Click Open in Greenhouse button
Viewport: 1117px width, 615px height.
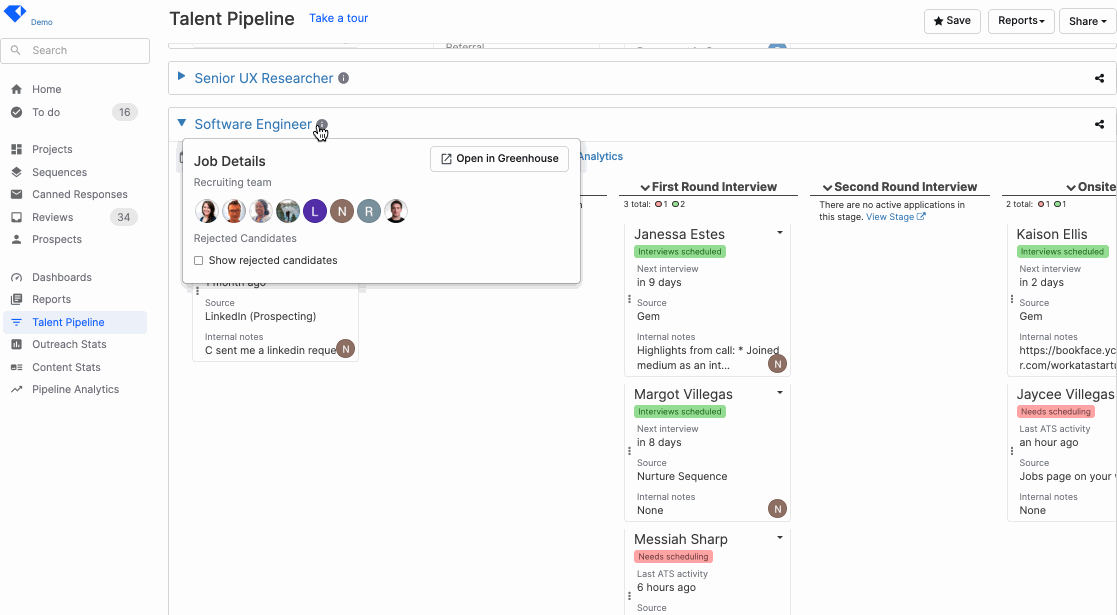point(499,158)
